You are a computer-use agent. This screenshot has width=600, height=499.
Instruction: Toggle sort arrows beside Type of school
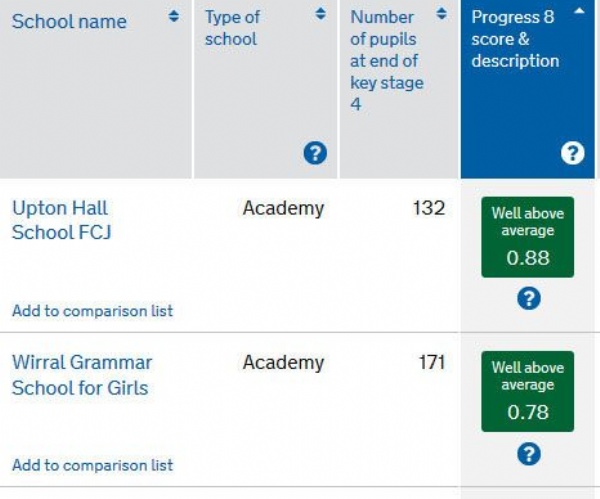pos(320,14)
